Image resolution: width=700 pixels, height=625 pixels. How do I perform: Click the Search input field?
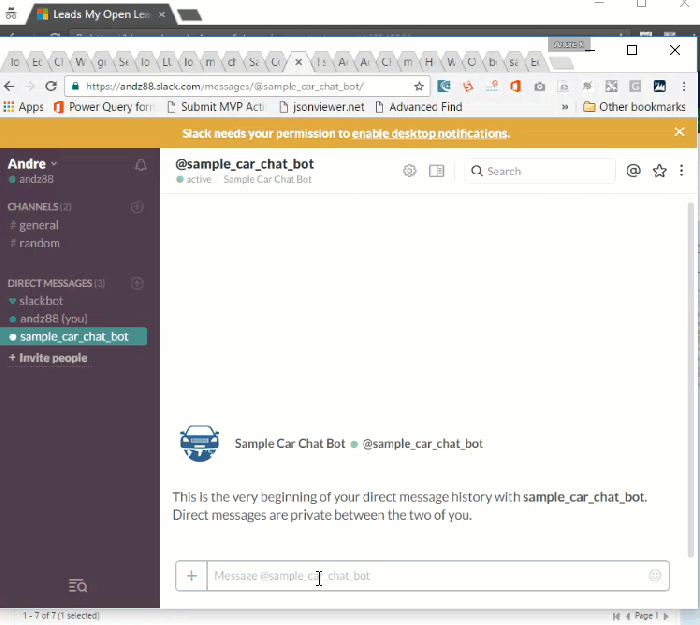545,171
